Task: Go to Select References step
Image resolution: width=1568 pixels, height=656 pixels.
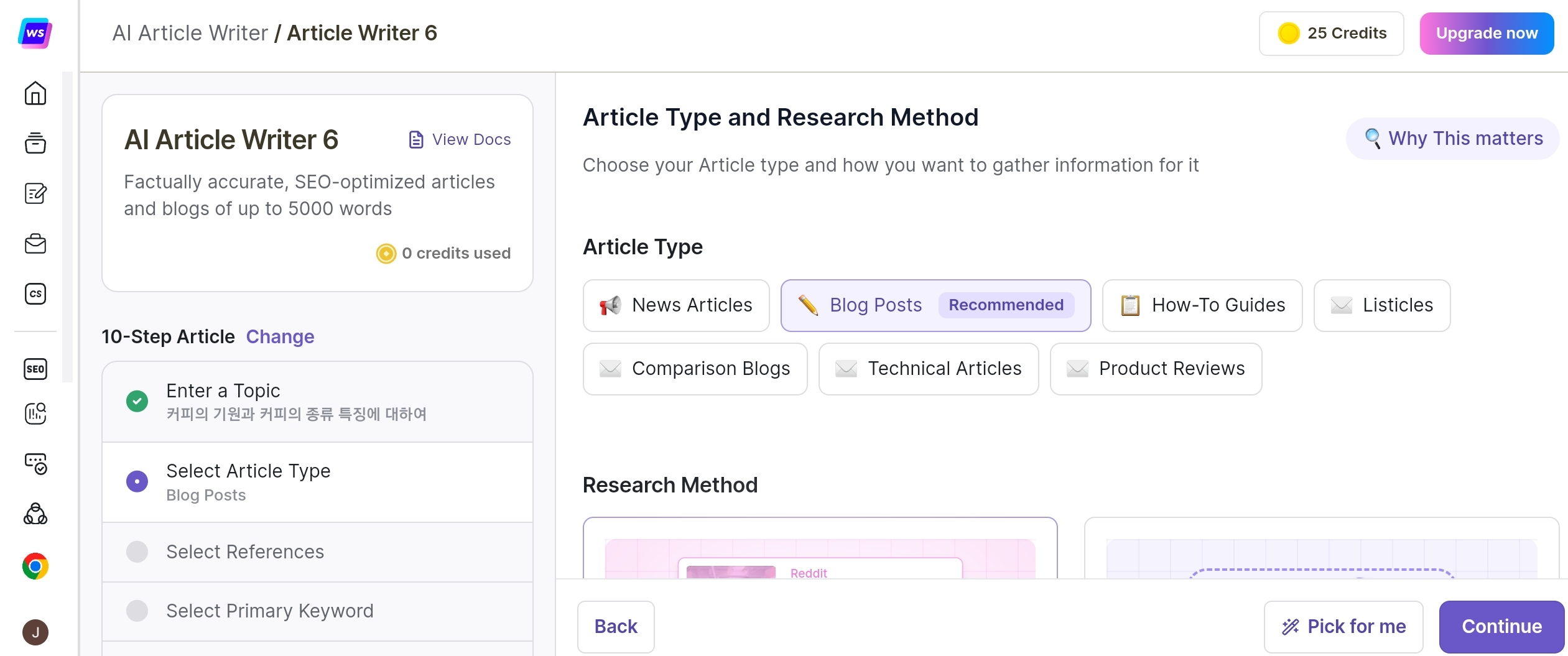Action: click(x=245, y=552)
